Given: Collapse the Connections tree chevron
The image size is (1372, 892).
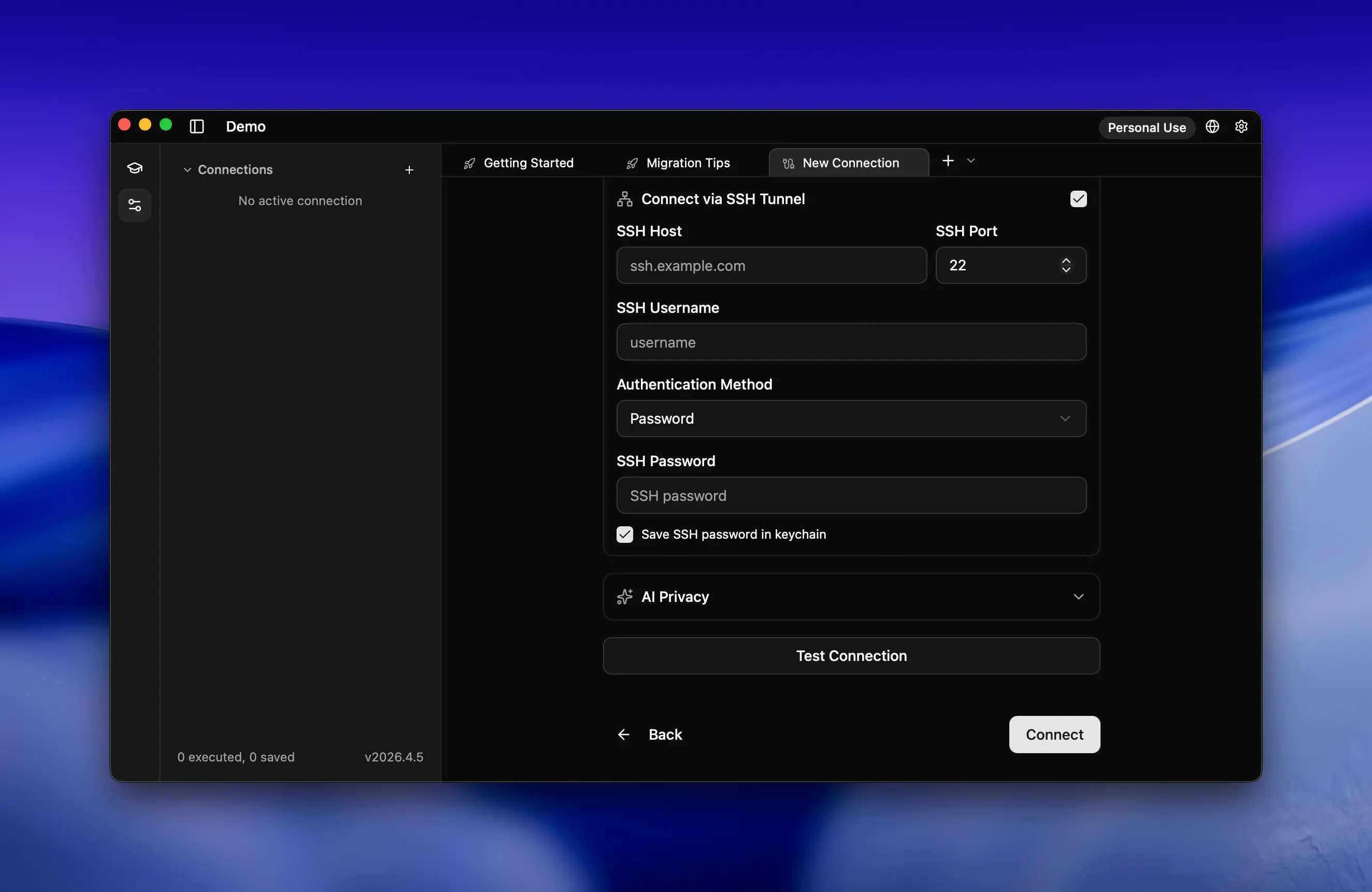Looking at the screenshot, I should pyautogui.click(x=188, y=170).
